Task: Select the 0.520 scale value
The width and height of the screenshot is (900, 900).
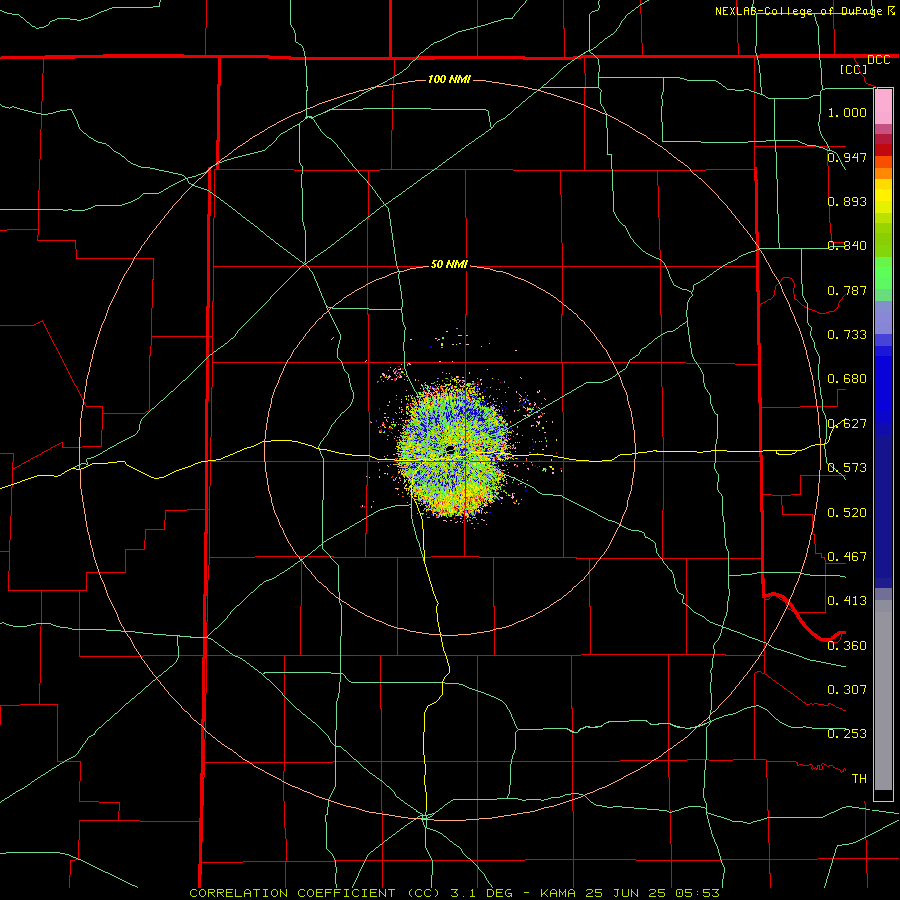Action: [847, 512]
